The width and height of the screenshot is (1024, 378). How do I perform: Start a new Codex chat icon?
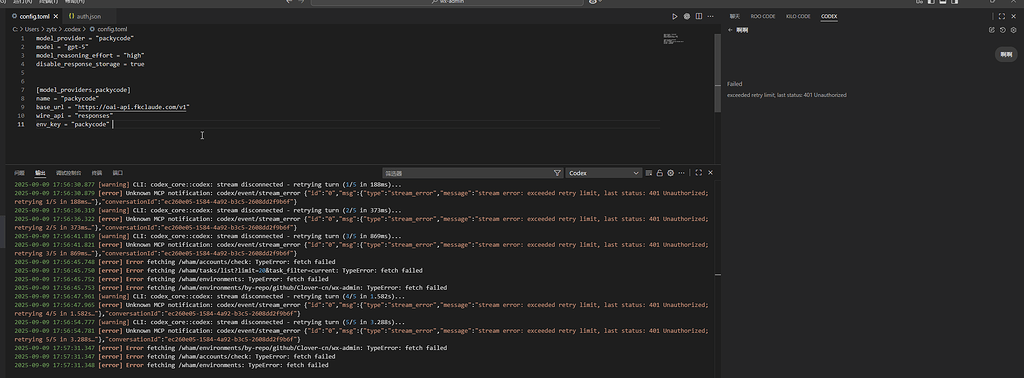[992, 30]
